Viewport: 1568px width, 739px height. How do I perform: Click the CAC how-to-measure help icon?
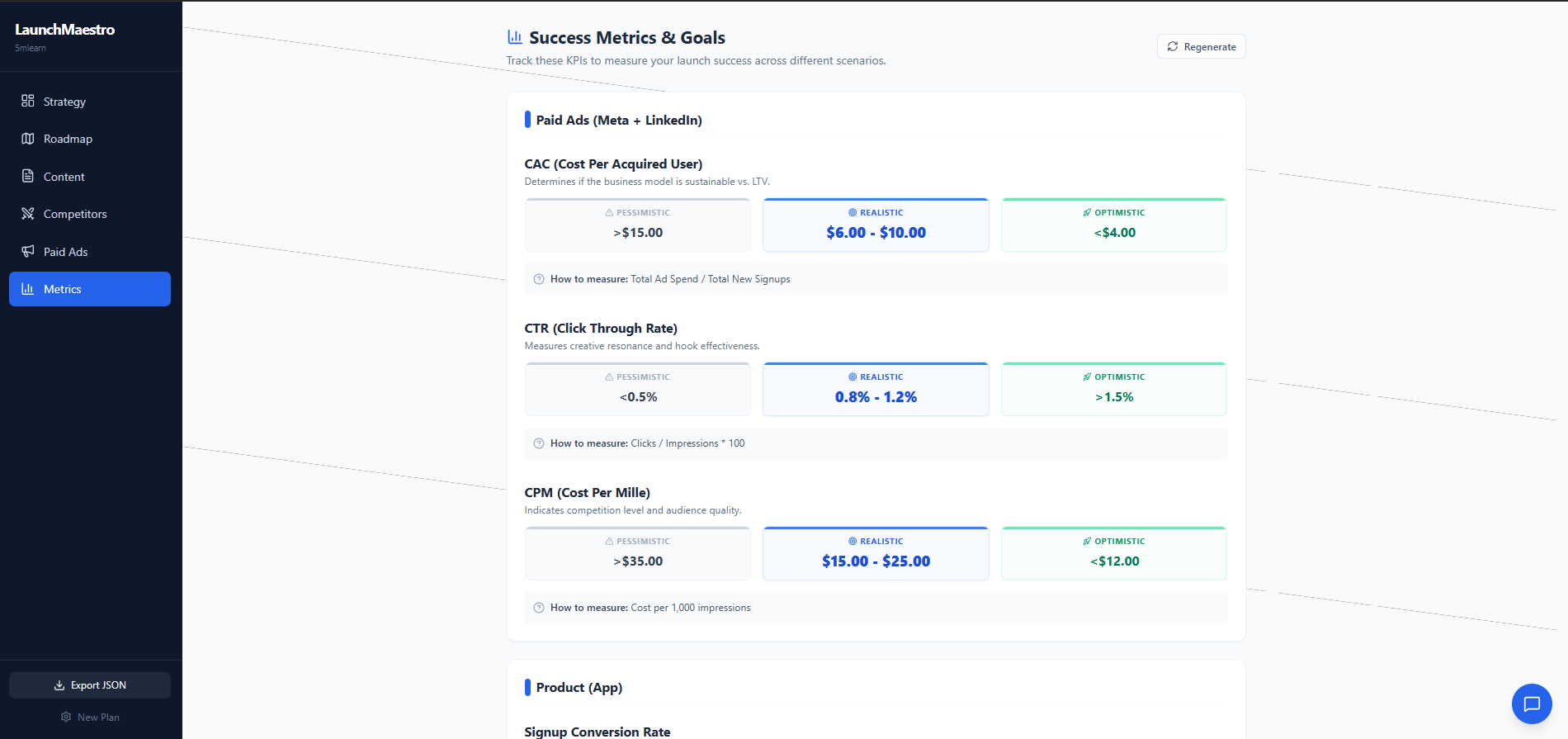pos(539,279)
